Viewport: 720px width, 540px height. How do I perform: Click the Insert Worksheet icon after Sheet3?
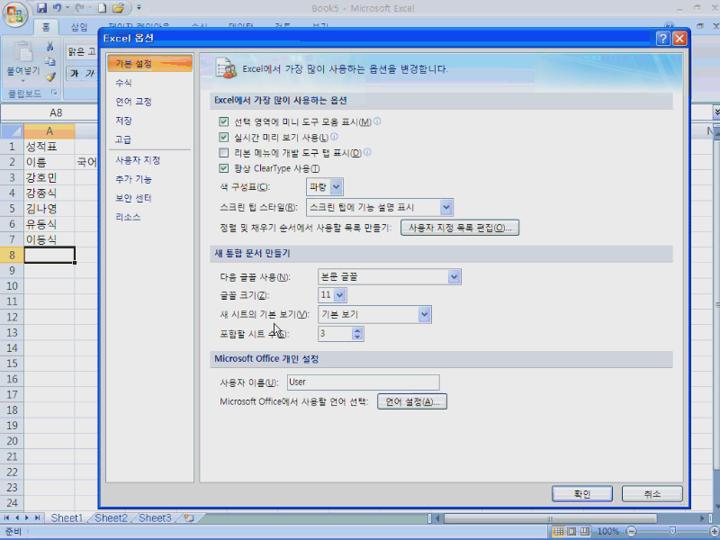(189, 518)
